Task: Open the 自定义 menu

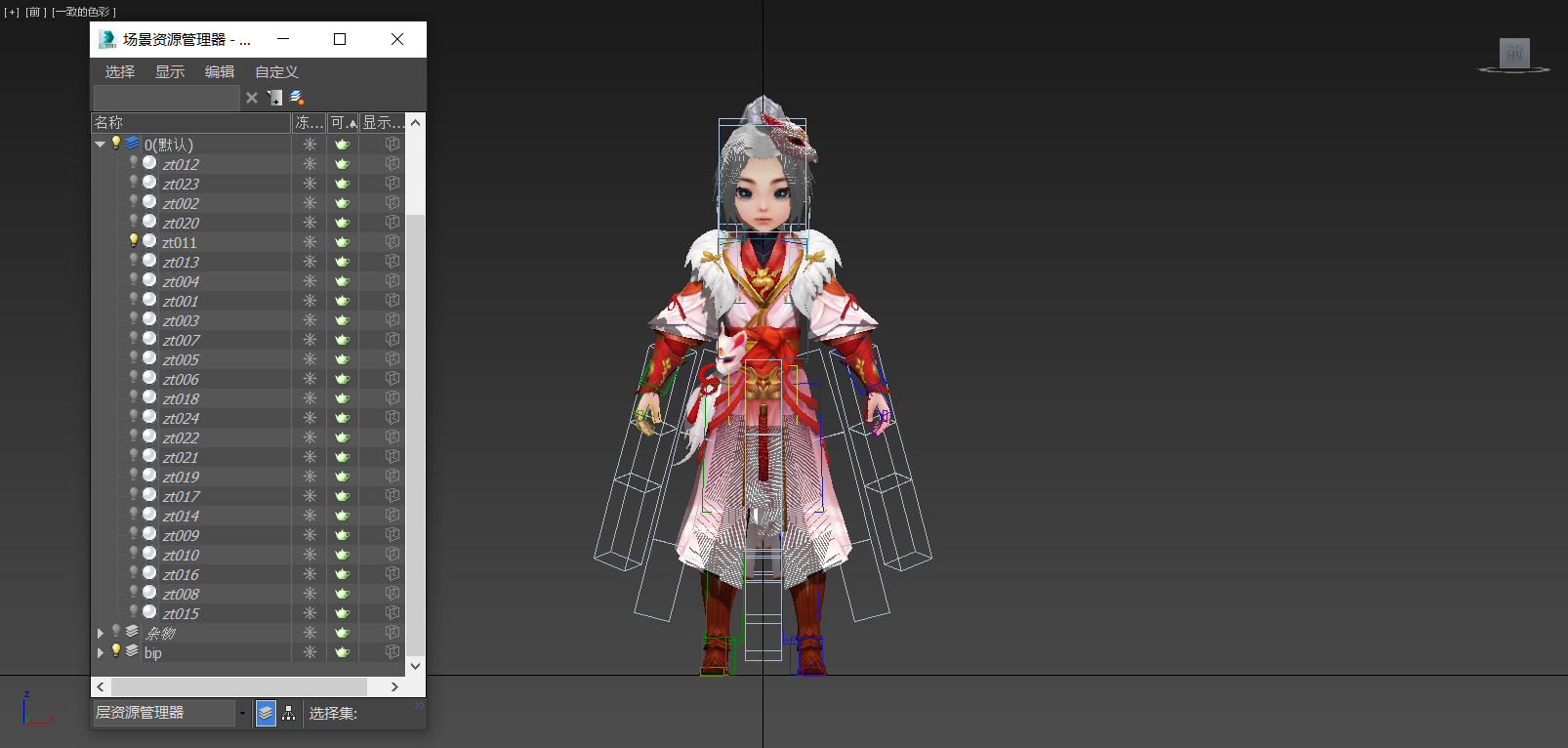Action: (276, 72)
